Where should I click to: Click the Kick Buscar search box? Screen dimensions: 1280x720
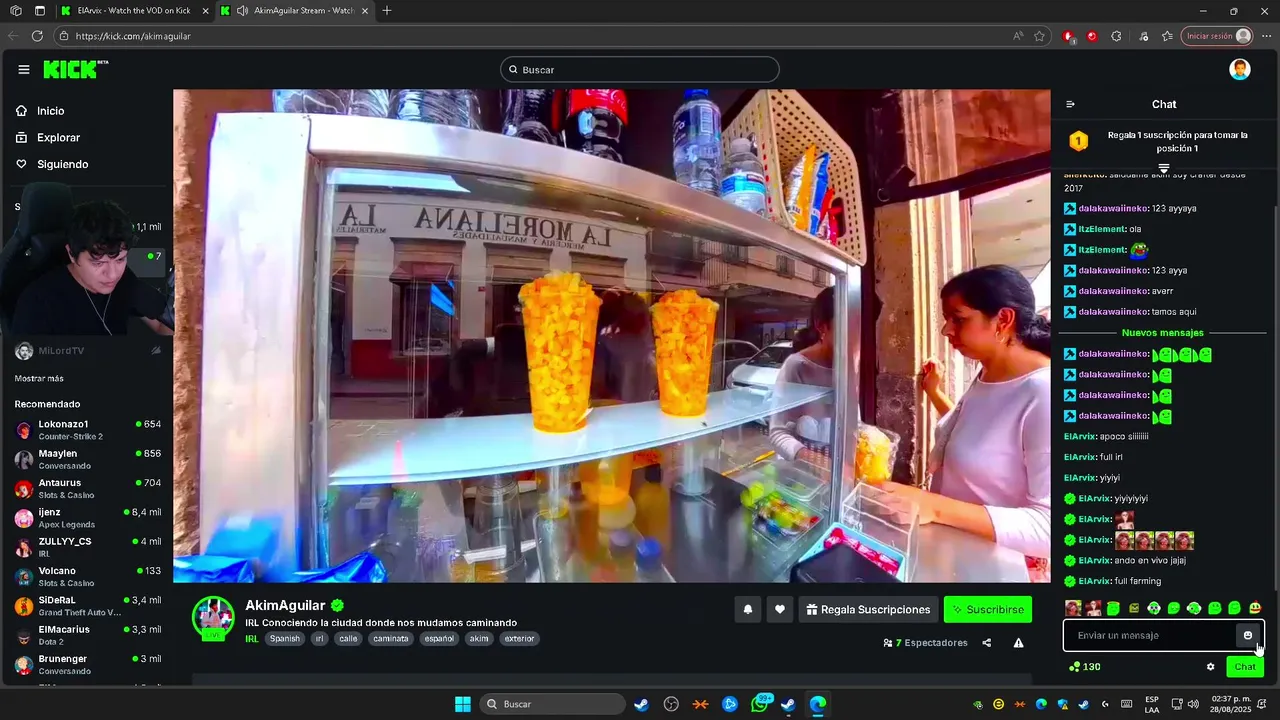point(640,69)
